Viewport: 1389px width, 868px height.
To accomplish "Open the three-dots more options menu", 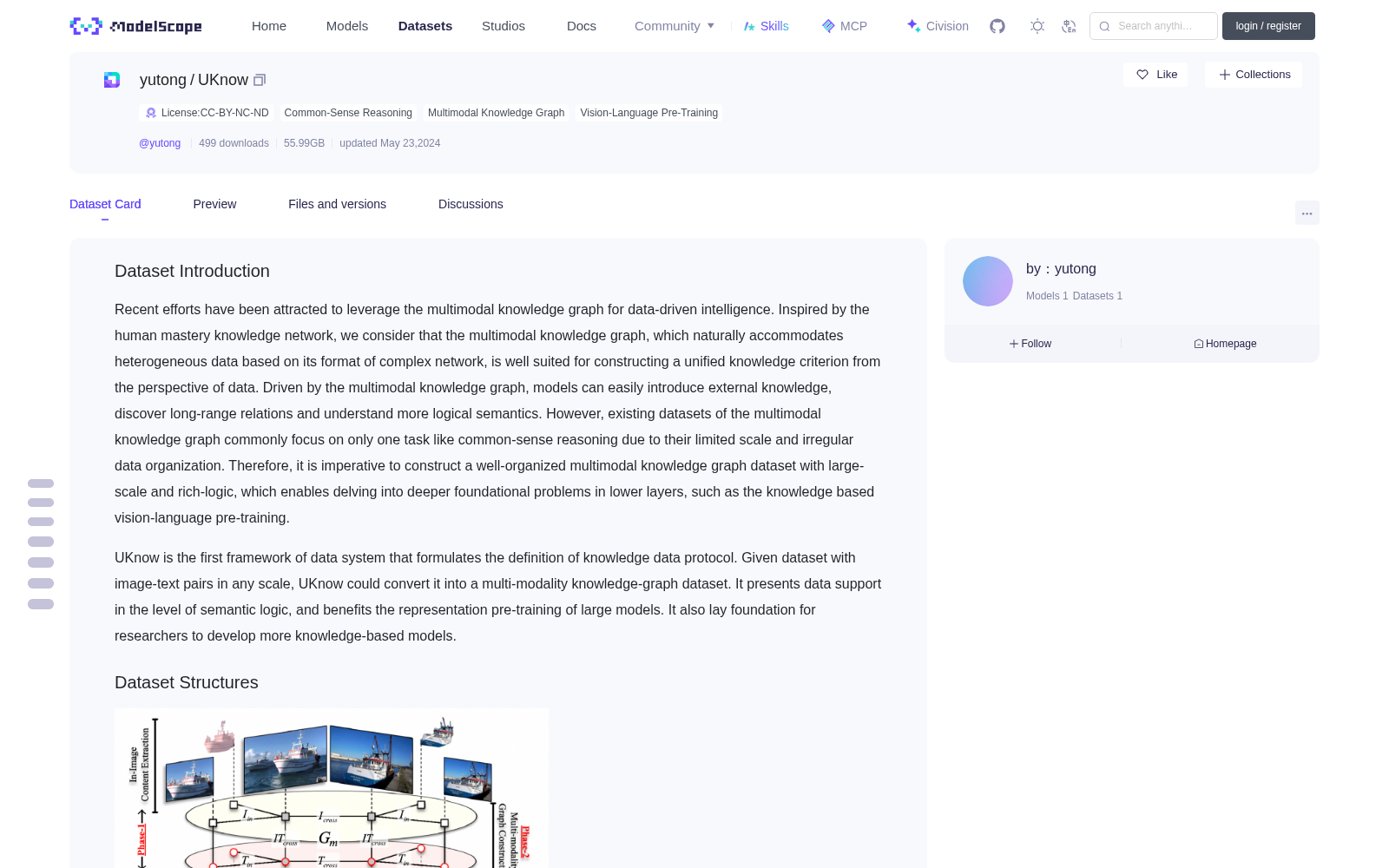I will point(1307,213).
